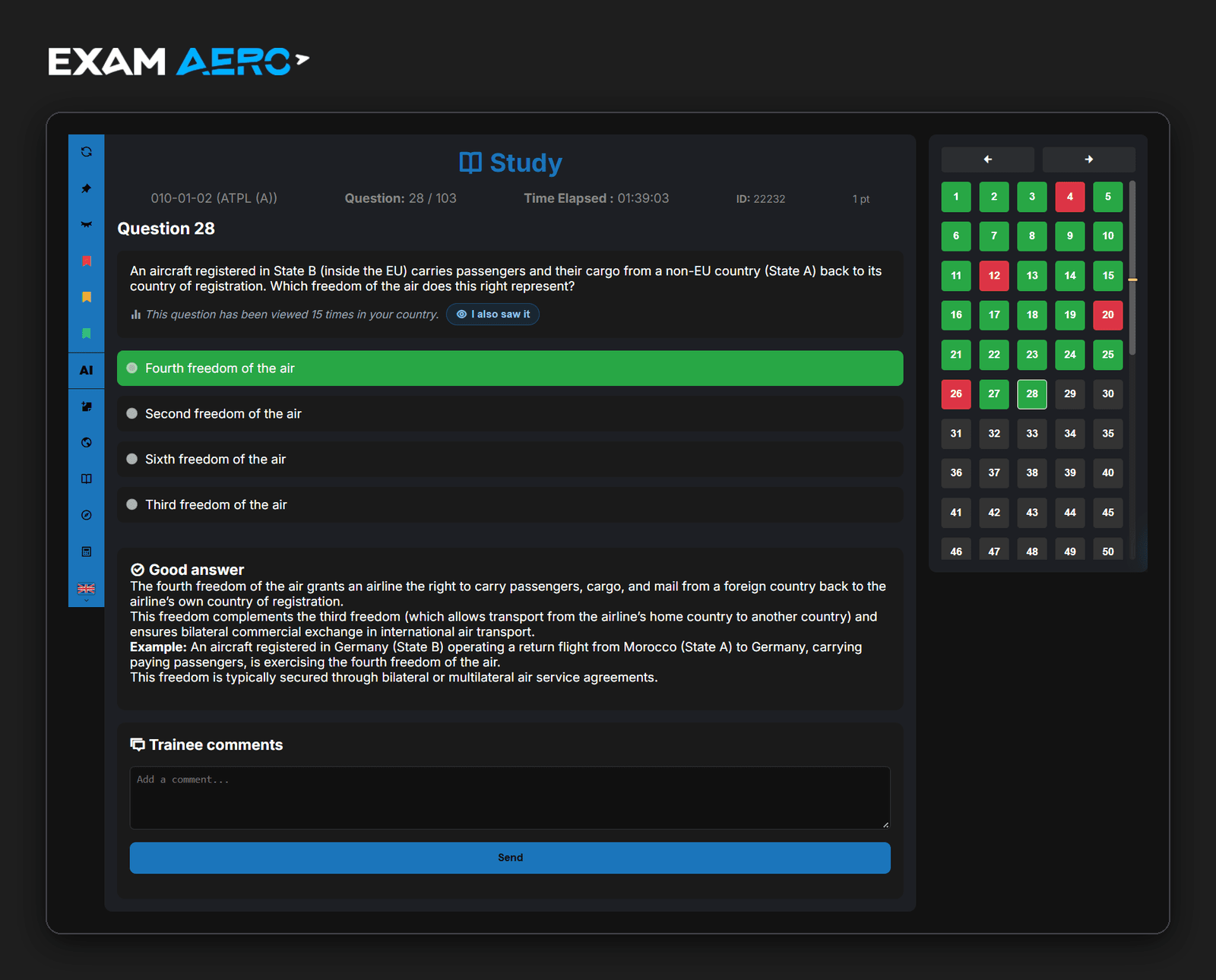The height and width of the screenshot is (980, 1216).
Task: Click the refresh icon in sidebar
Action: 87,152
